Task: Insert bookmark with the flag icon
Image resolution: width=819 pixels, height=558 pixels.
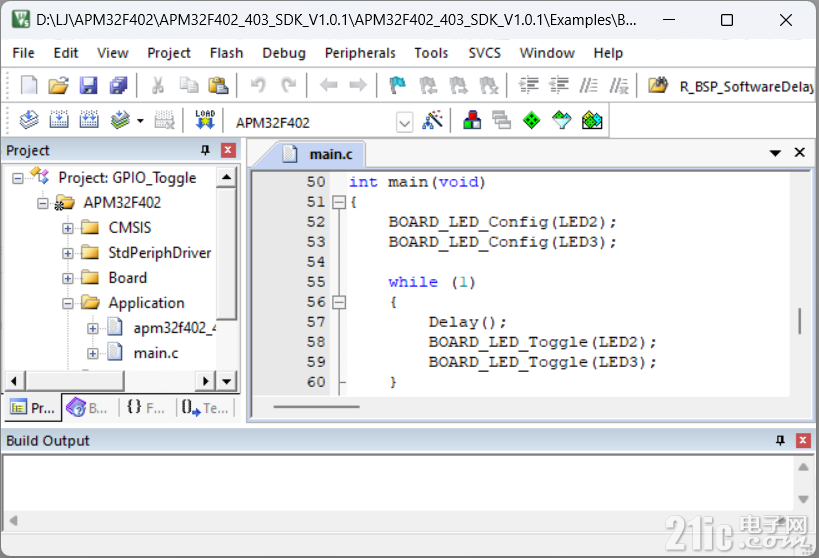Action: (x=397, y=85)
